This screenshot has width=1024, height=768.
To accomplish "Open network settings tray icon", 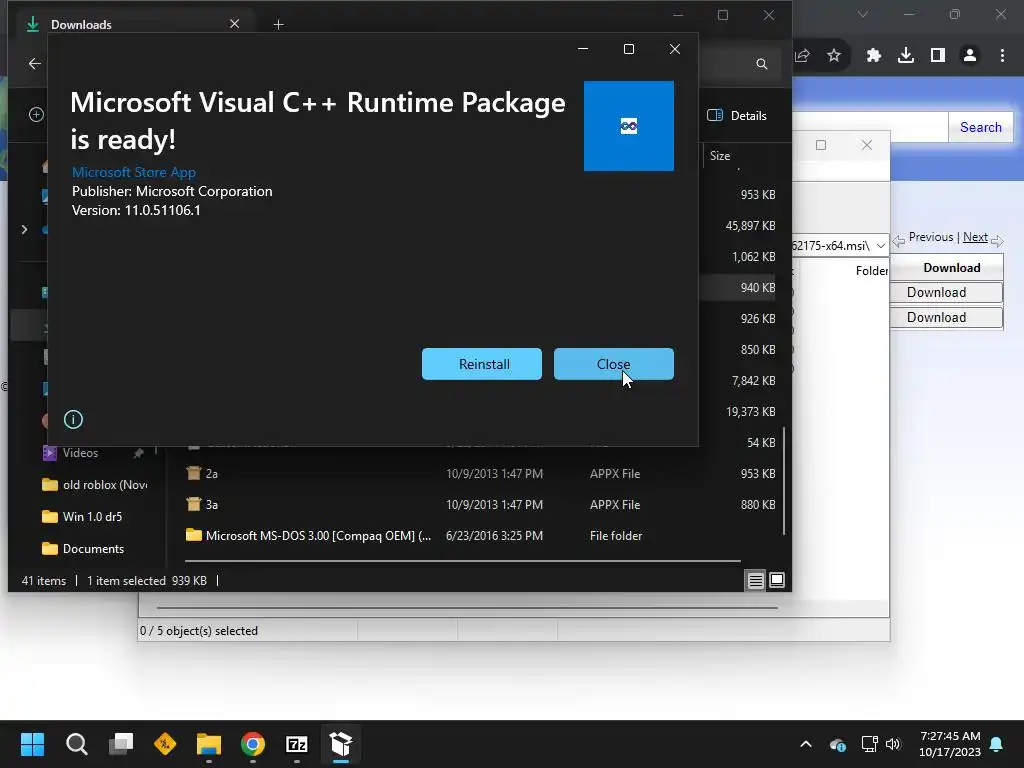I will click(869, 744).
